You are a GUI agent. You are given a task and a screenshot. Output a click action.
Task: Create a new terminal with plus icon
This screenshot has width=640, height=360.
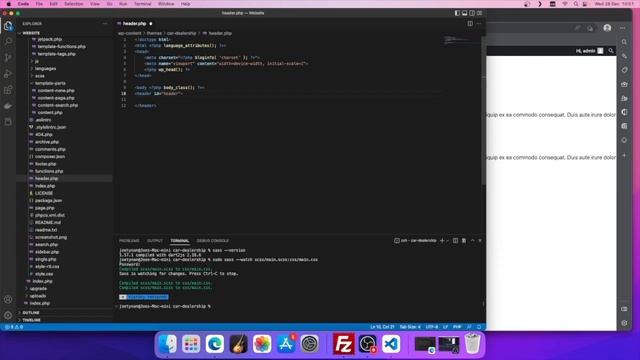[x=442, y=240]
